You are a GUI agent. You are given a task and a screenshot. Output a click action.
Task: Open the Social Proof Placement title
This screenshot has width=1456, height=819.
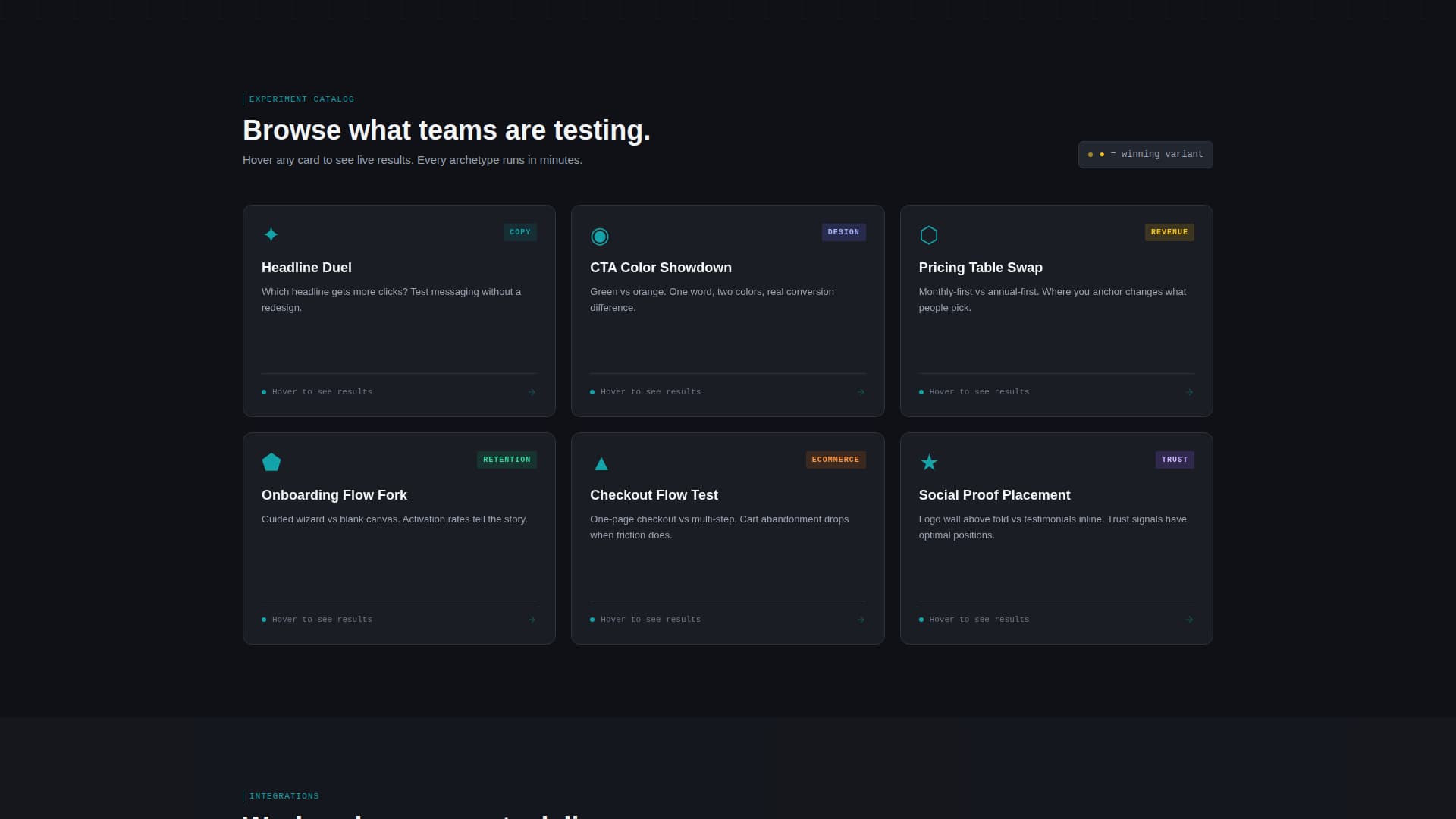click(994, 495)
